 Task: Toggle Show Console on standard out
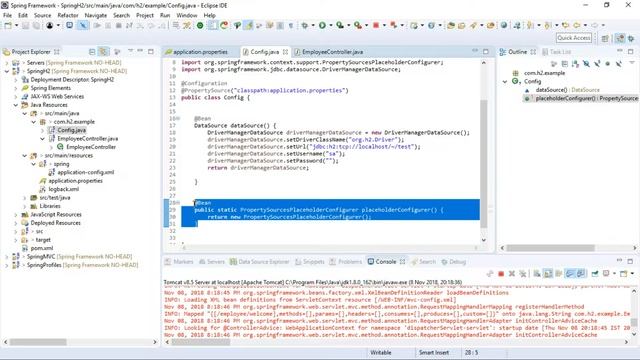coord(569,273)
